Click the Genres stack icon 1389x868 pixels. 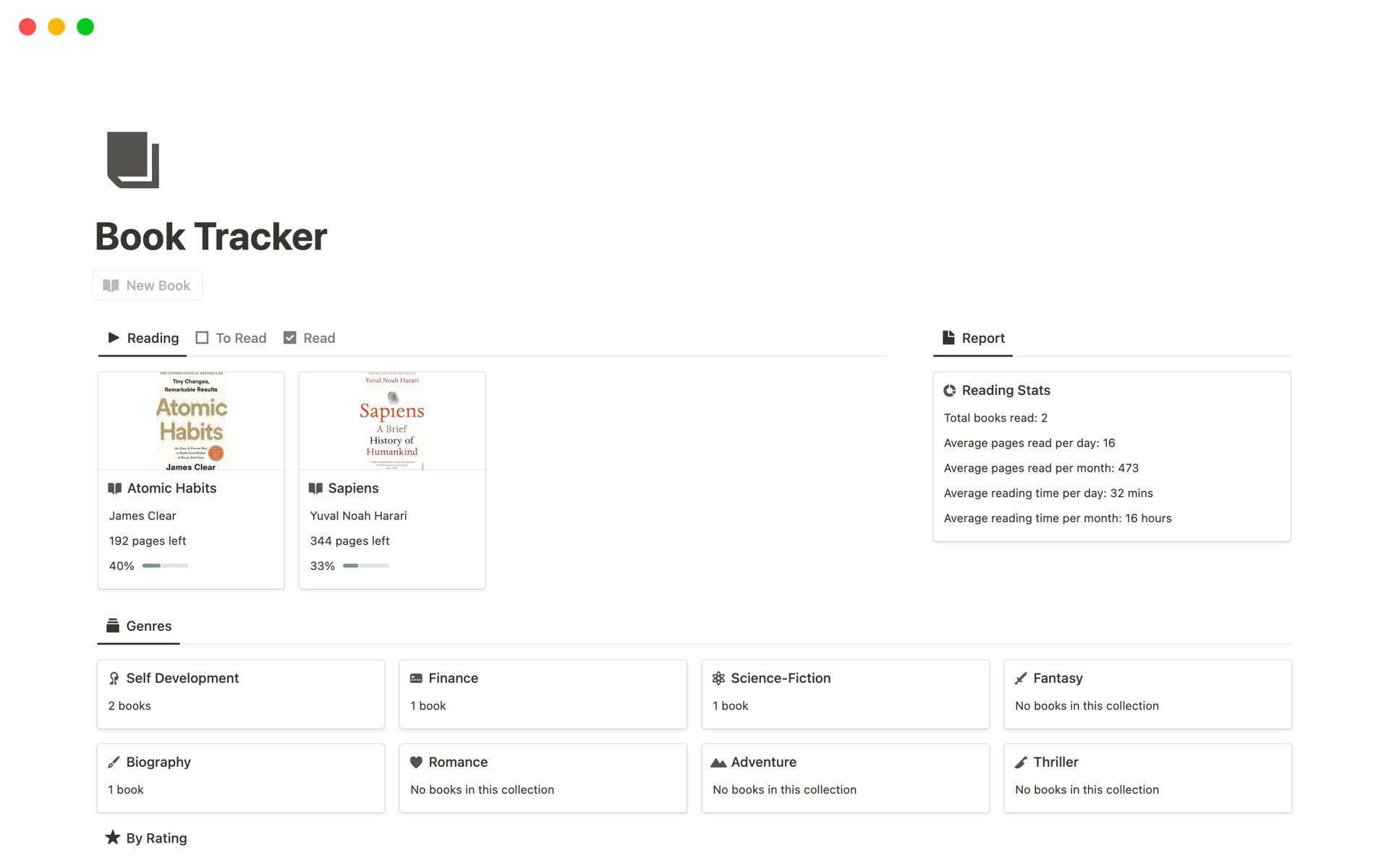click(x=112, y=625)
